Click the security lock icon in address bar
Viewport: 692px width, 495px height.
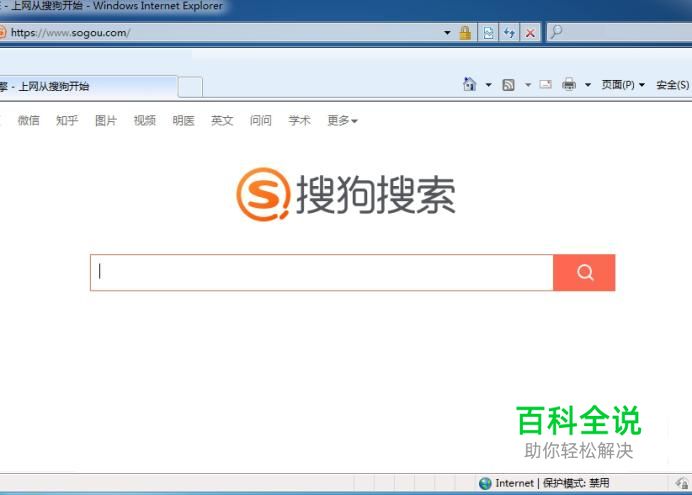pos(465,33)
